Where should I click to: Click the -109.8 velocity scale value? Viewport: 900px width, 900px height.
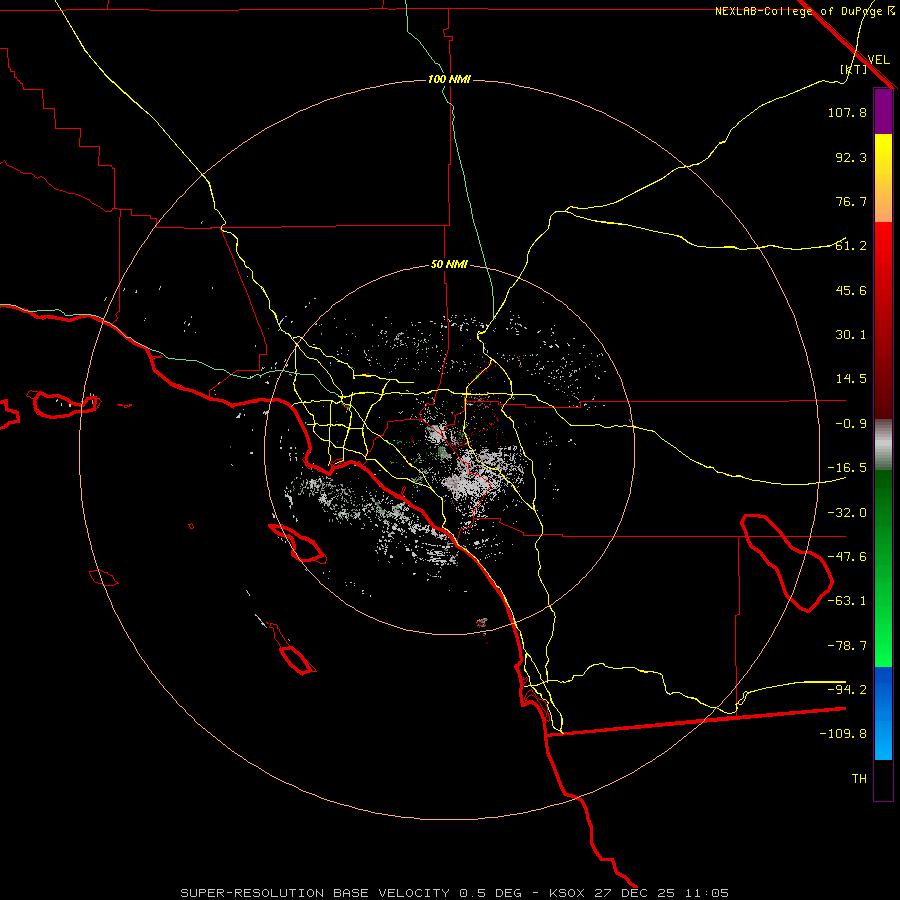(x=843, y=734)
